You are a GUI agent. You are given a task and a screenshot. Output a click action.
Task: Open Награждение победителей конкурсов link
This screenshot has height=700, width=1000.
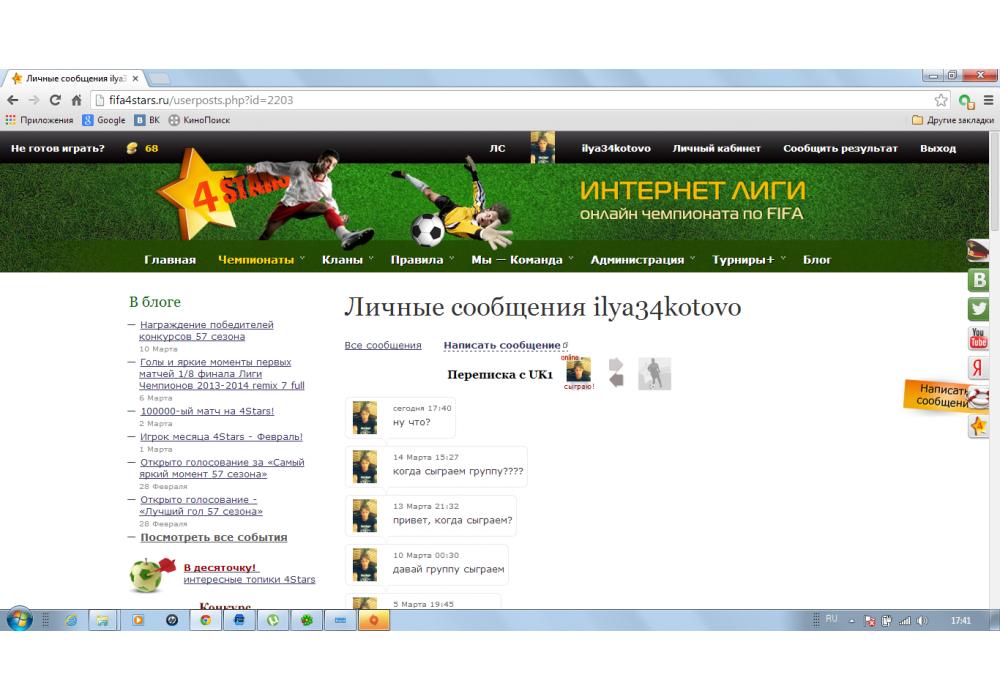coord(206,330)
